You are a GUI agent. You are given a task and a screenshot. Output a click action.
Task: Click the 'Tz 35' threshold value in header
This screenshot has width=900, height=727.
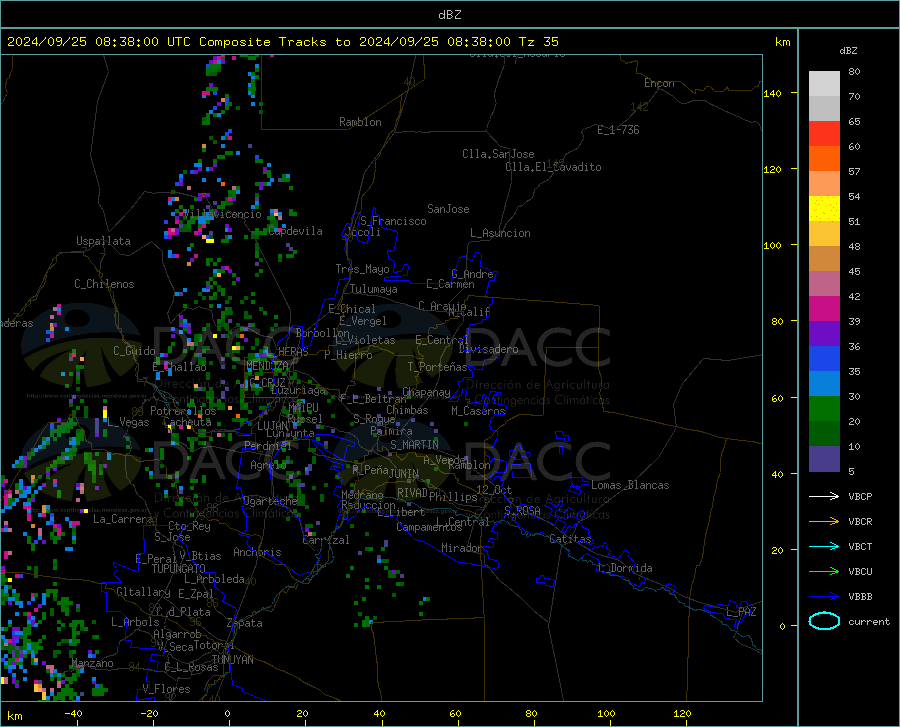[538, 42]
